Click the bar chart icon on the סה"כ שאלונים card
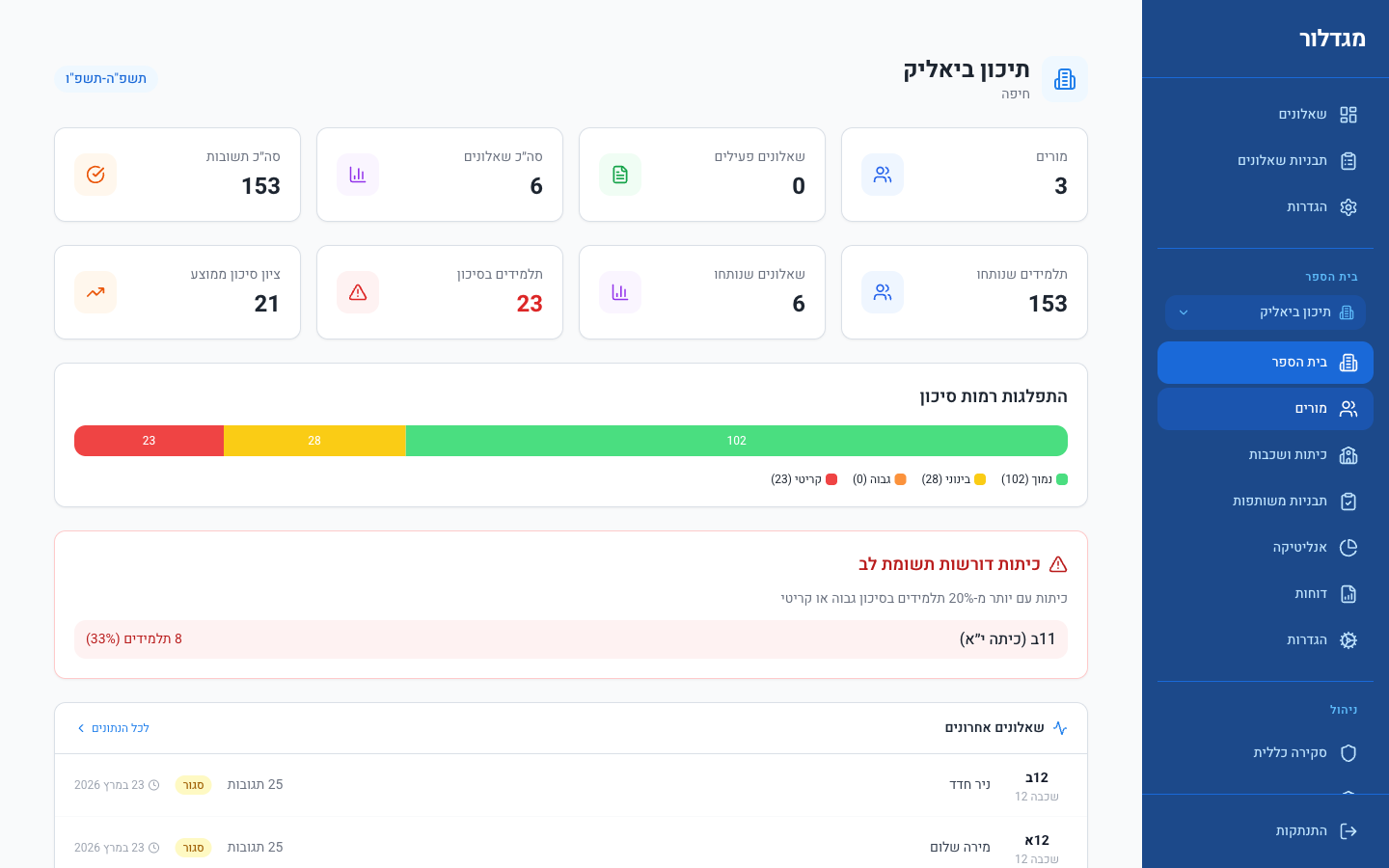This screenshot has width=1389, height=868. (358, 175)
